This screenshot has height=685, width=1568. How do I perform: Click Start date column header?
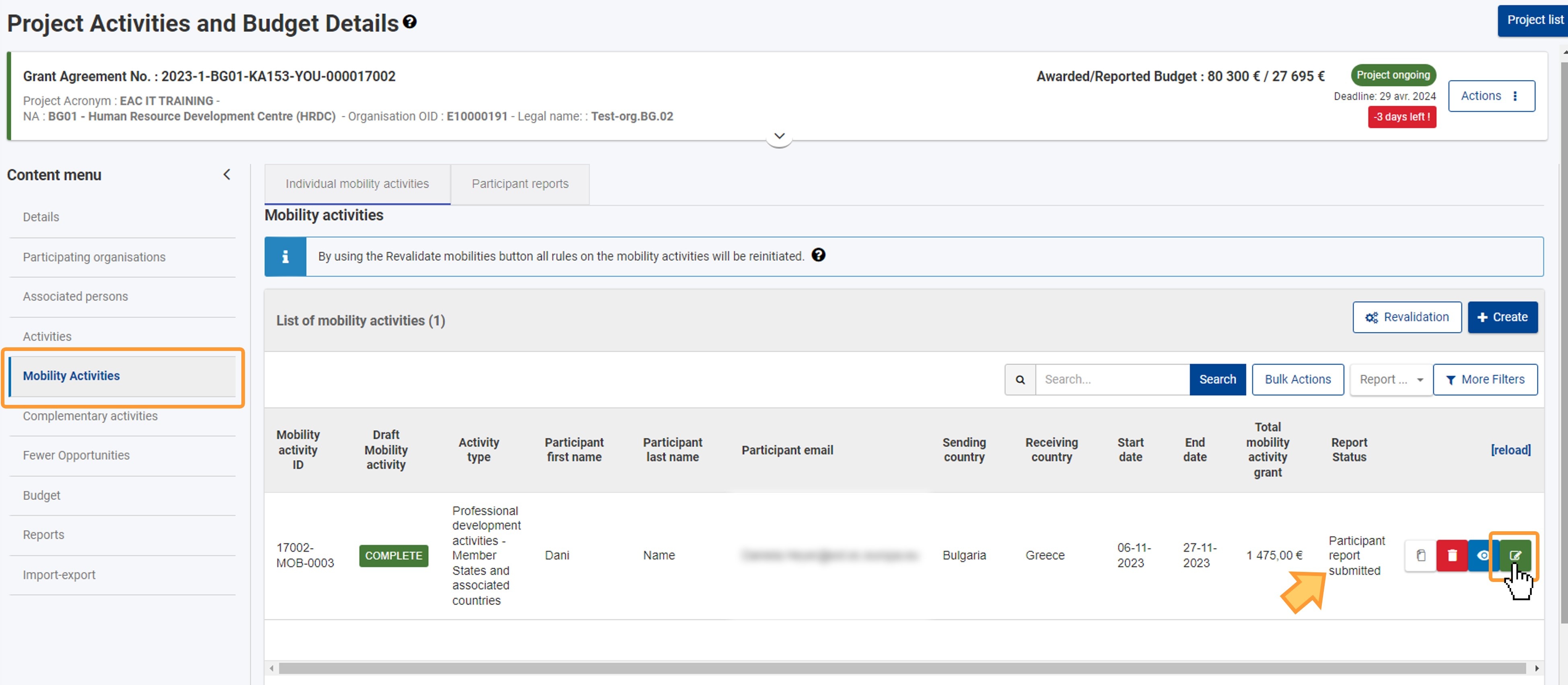pos(1130,450)
